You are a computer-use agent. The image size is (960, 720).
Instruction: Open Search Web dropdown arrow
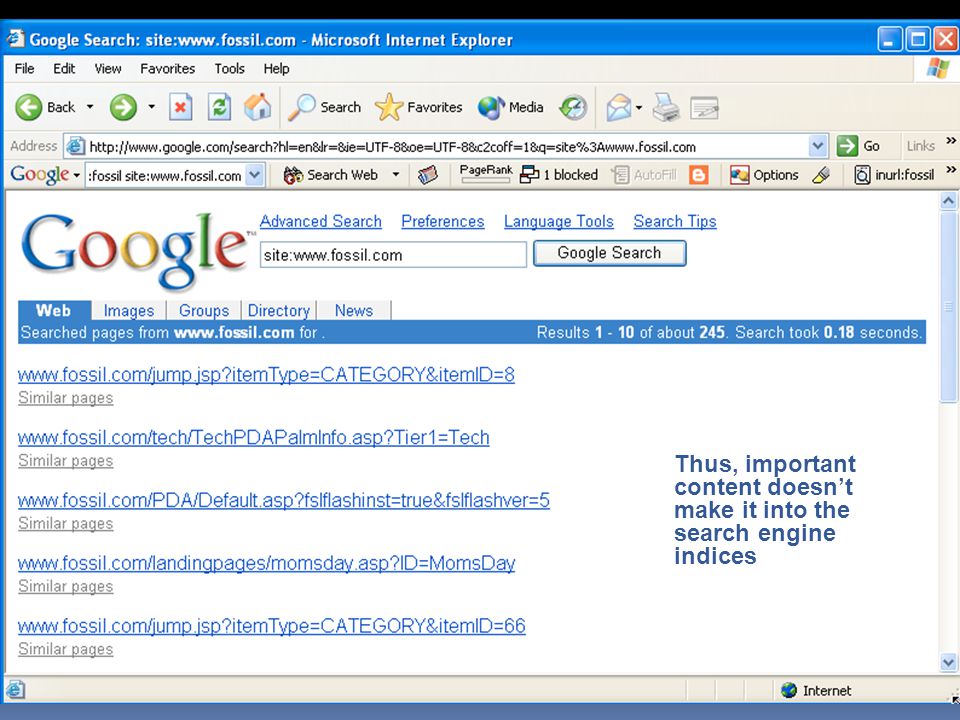[396, 175]
